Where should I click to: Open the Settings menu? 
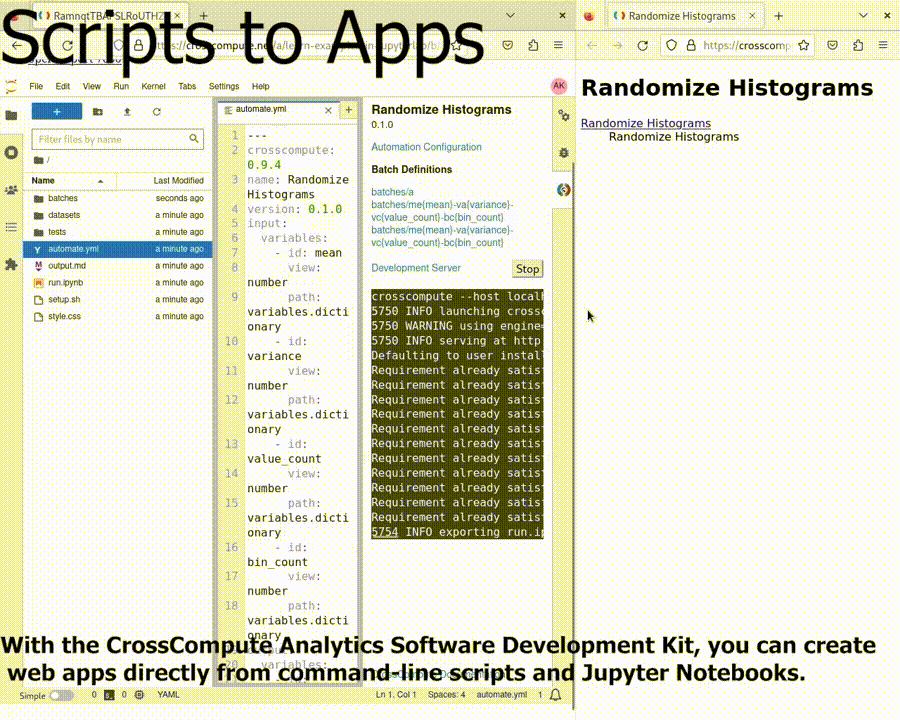tap(224, 86)
